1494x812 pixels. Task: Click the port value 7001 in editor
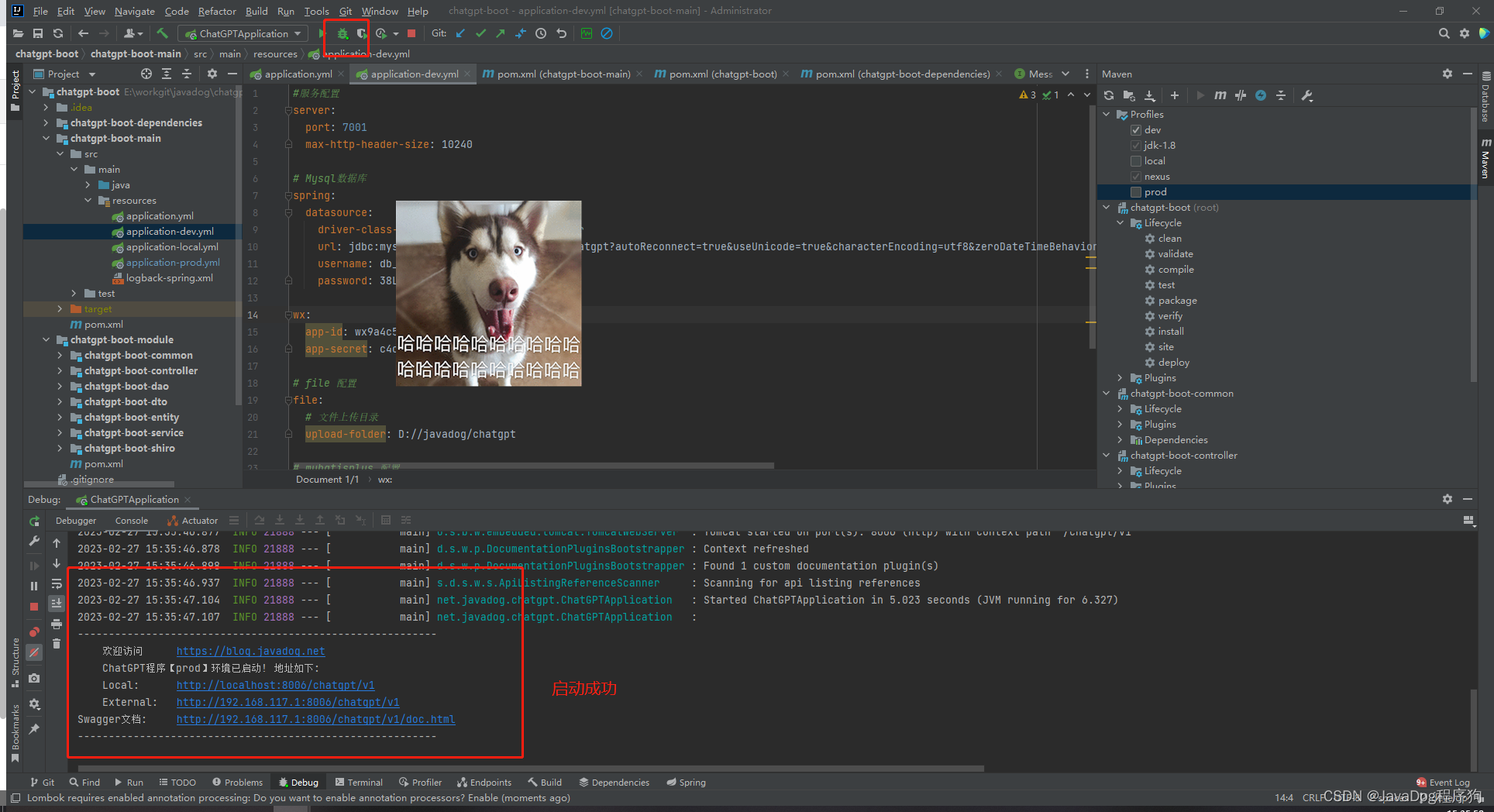click(355, 128)
